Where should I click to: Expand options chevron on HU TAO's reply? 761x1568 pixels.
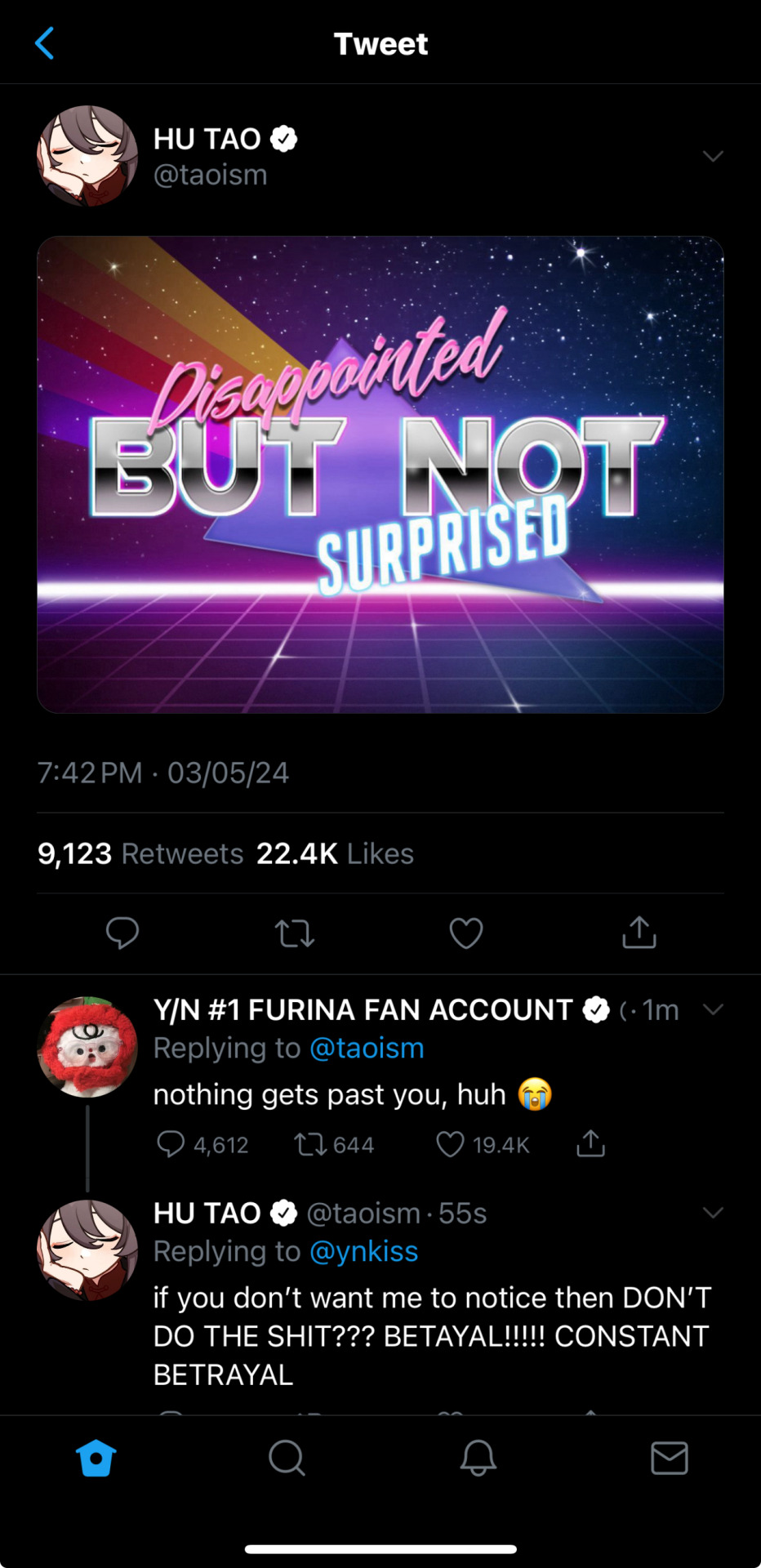tap(713, 1213)
